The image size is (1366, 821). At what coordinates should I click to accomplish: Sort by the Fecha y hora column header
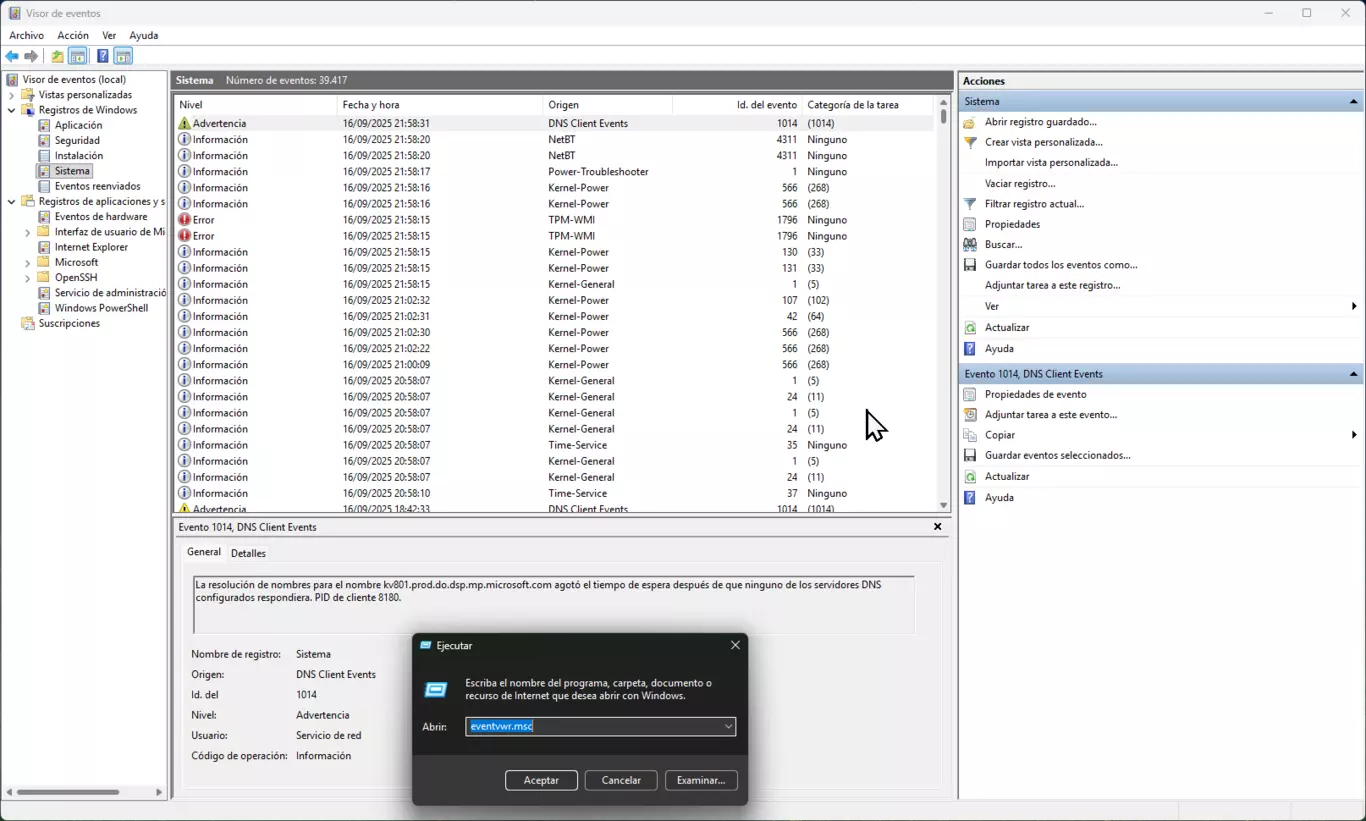440,104
